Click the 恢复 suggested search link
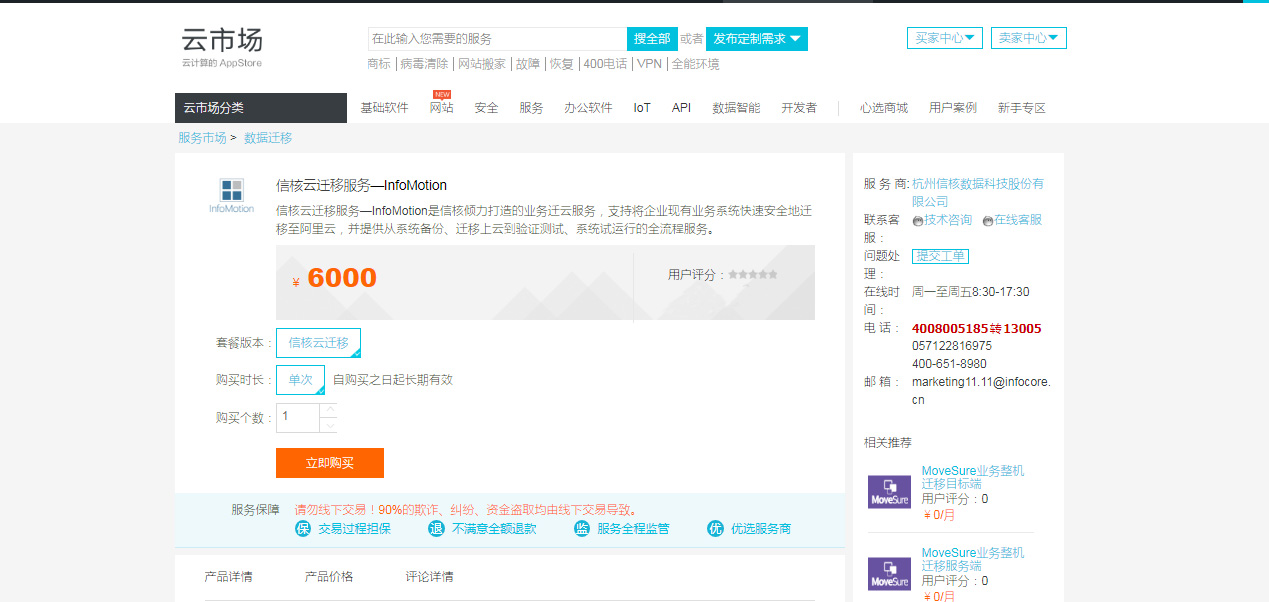 point(562,64)
